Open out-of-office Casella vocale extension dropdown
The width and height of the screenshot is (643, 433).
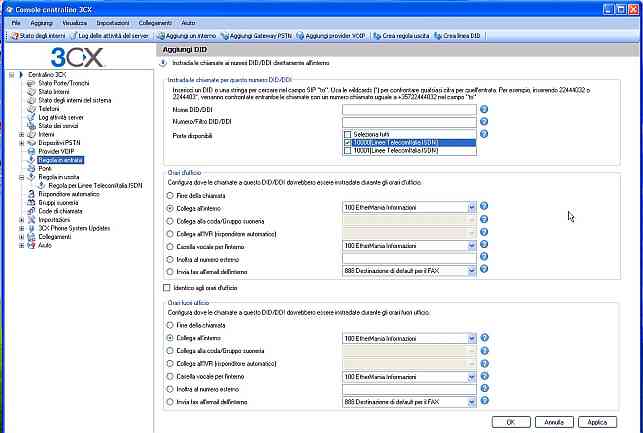[x=472, y=377]
